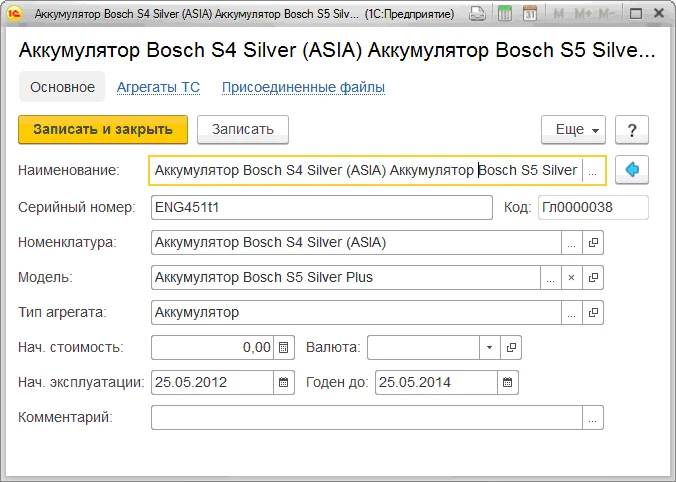Screen dimensions: 676x482
Task: Open the Номенклатура item card icon
Action: (x=593, y=242)
